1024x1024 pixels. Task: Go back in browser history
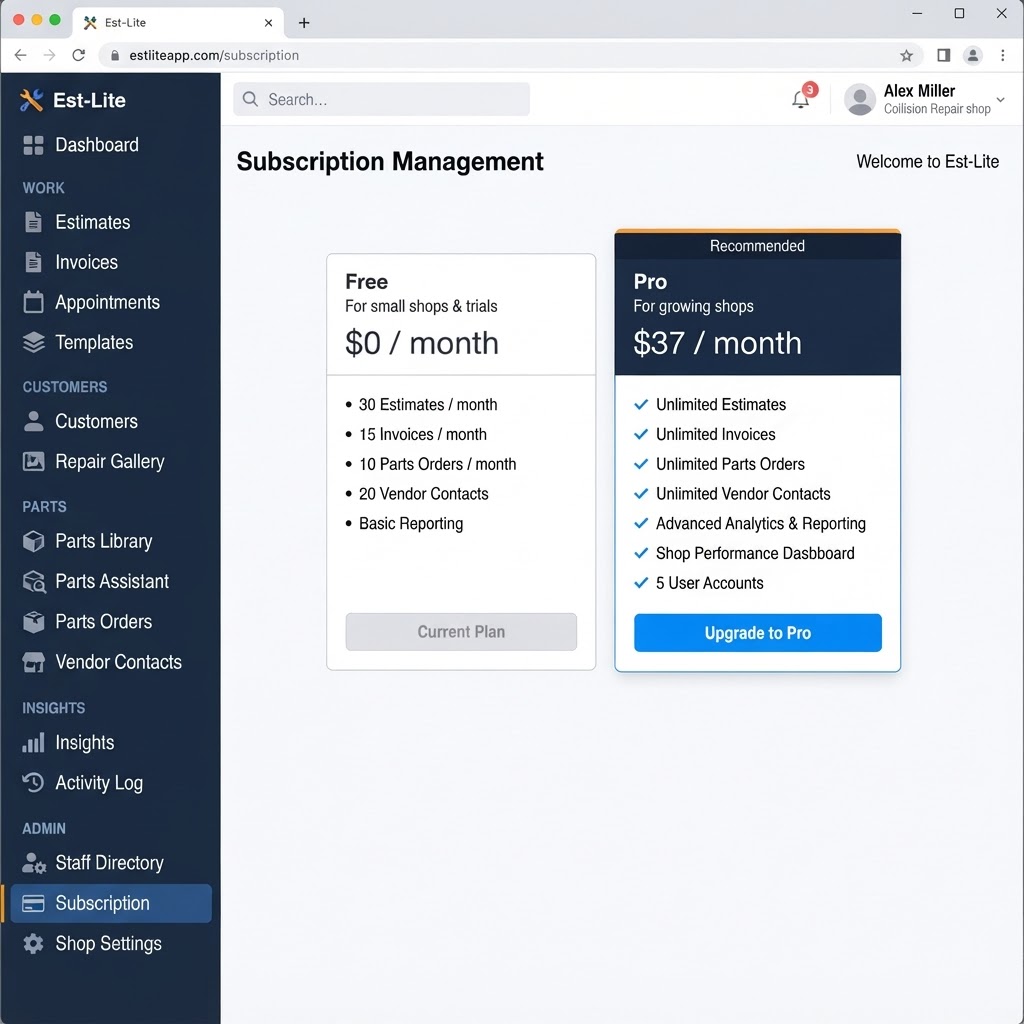point(21,56)
